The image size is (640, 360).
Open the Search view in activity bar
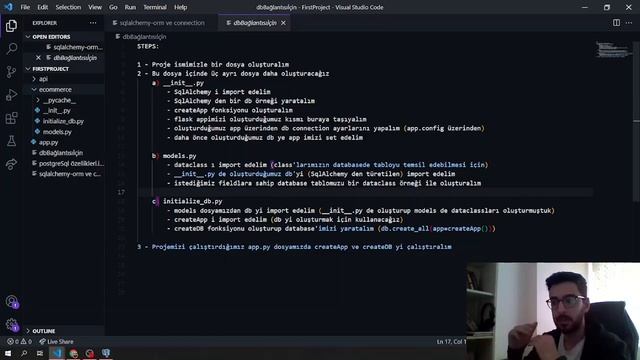[x=11, y=49]
